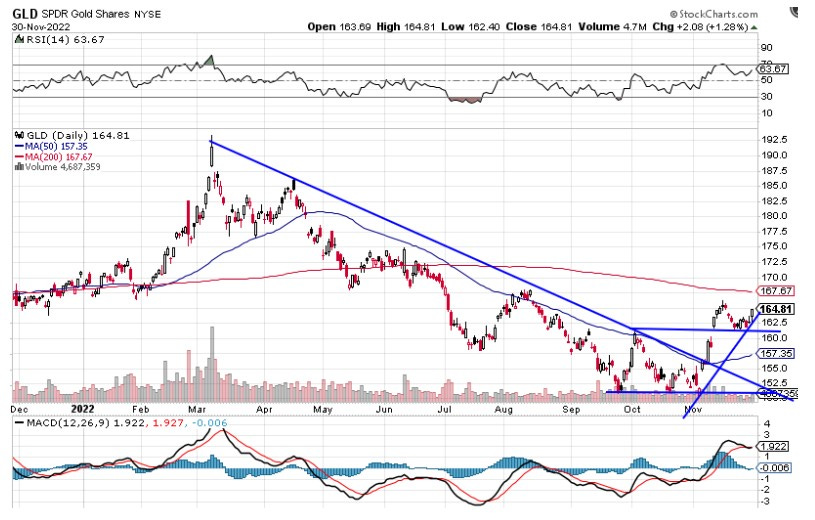Click the 157.35 MA(50) price tag

point(775,354)
